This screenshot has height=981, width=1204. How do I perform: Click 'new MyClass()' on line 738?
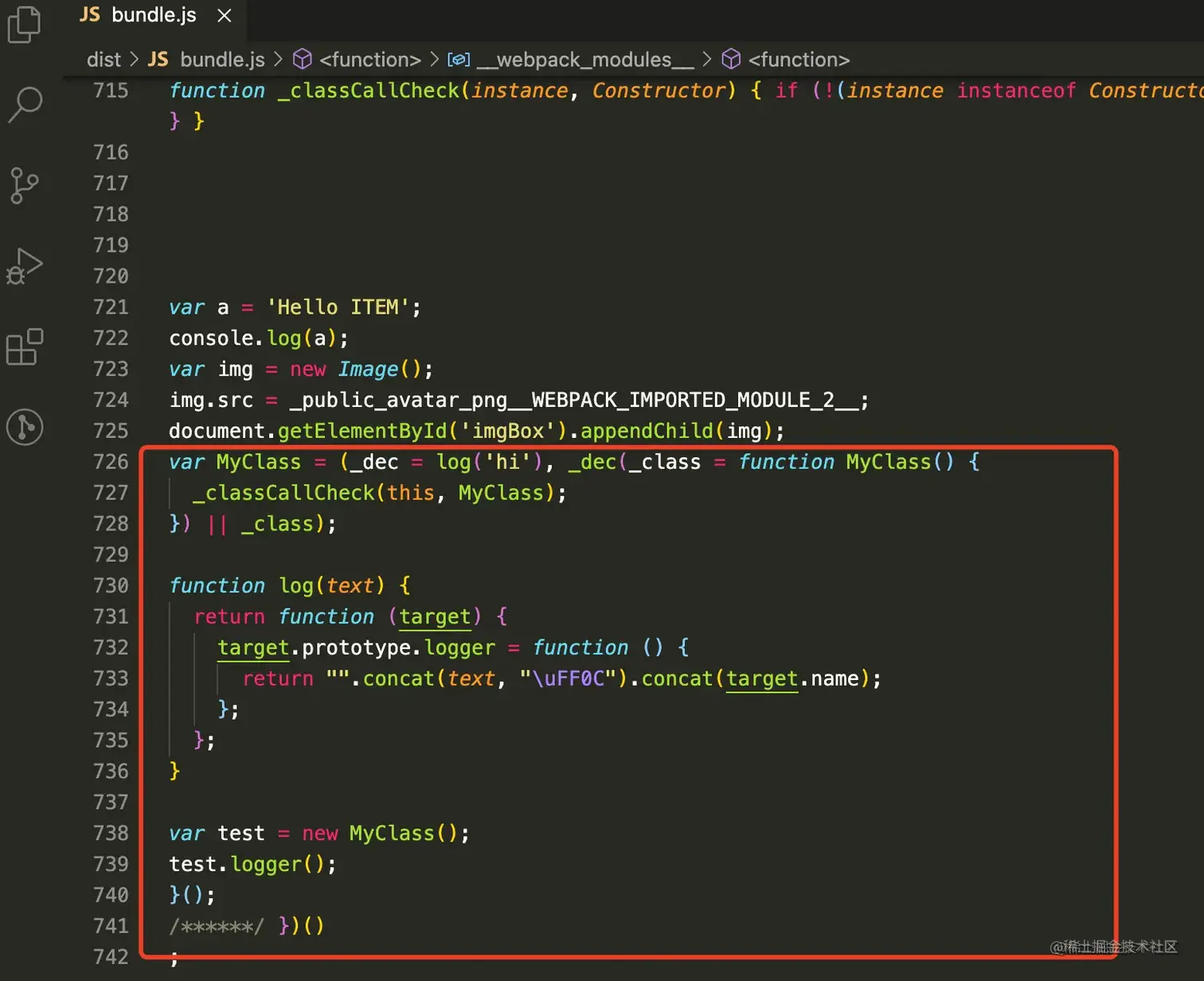coord(380,833)
